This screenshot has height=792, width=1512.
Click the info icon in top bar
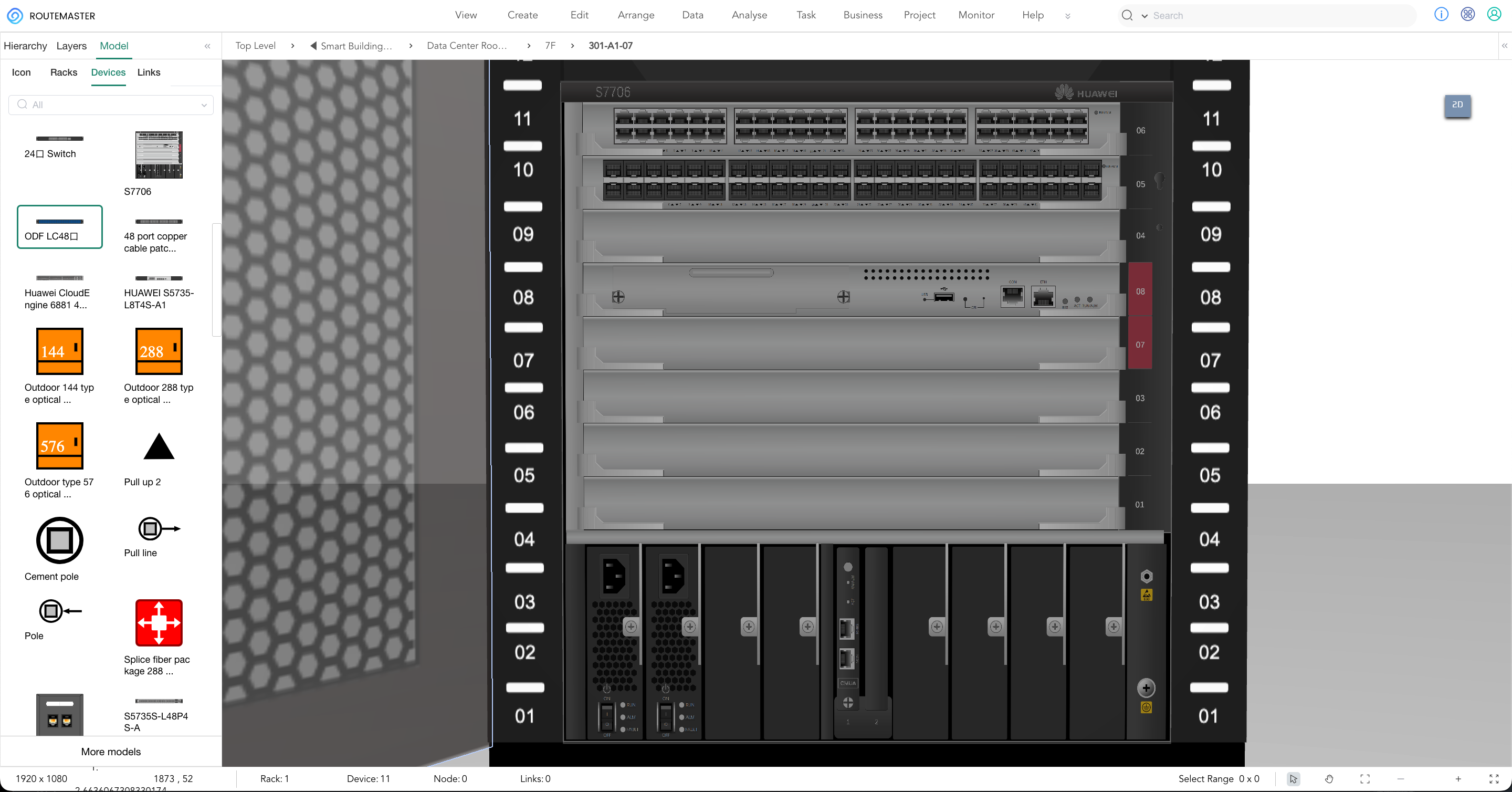coord(1441,15)
